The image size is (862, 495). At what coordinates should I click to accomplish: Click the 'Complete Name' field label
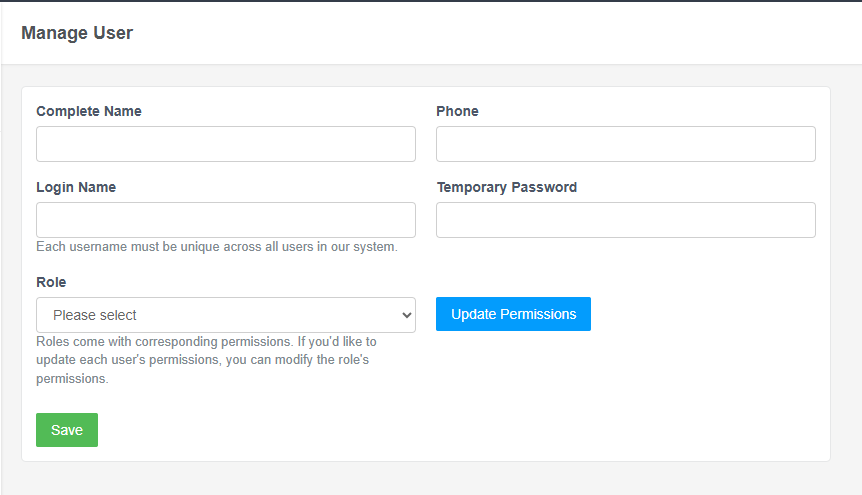point(89,111)
